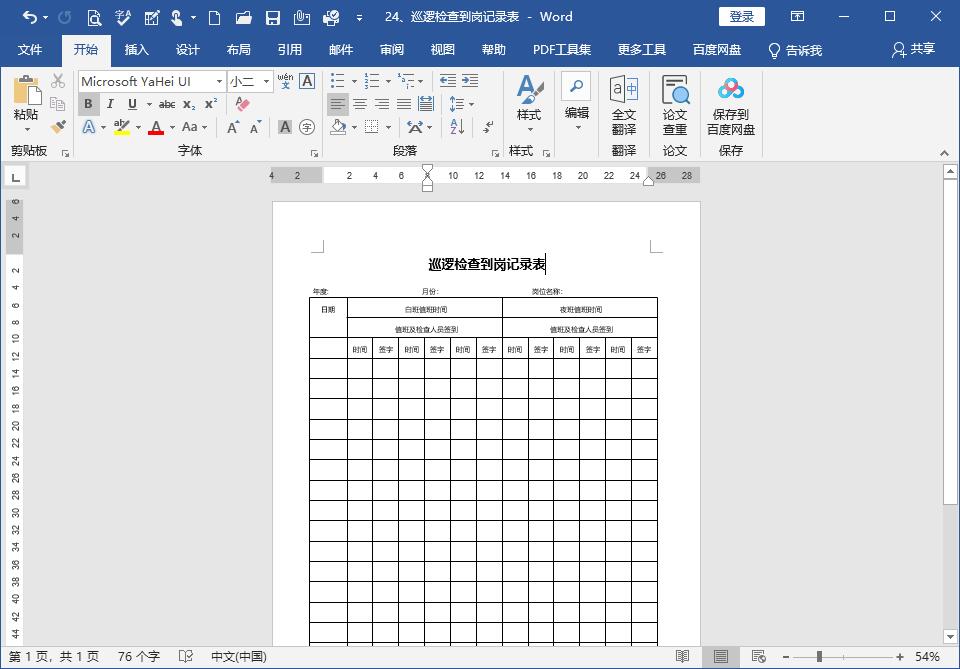Open the font name dropdown Microsoft YaHei UI
Screen dimensions: 960x669
(x=219, y=81)
